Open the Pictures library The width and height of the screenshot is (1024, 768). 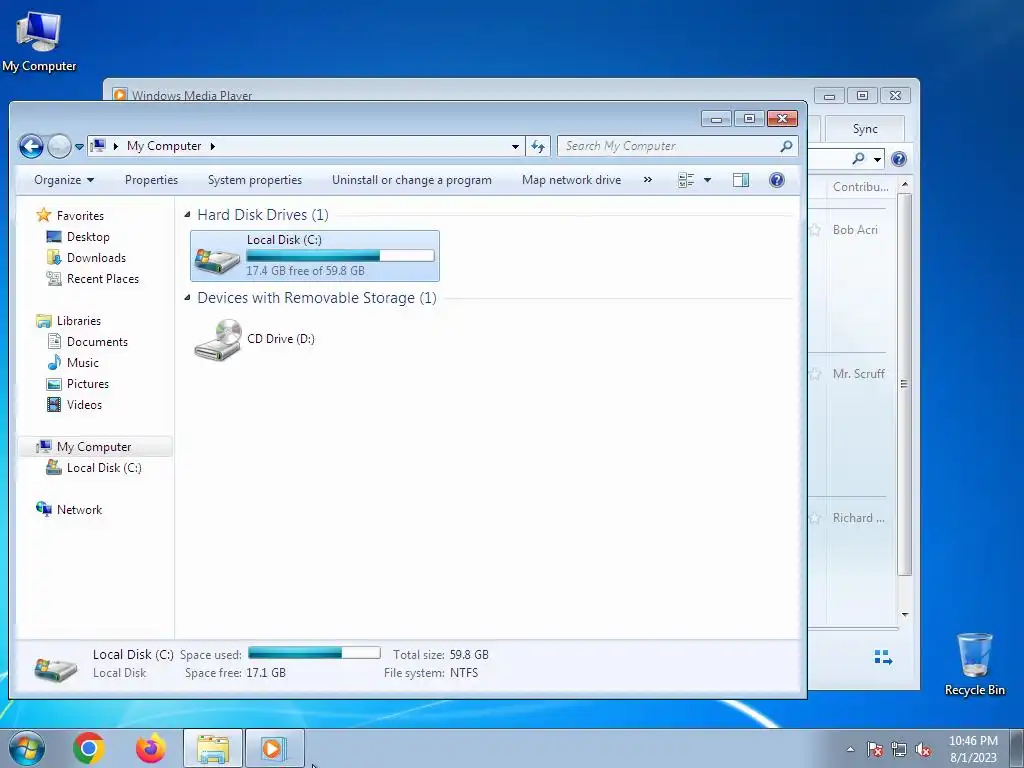(88, 384)
